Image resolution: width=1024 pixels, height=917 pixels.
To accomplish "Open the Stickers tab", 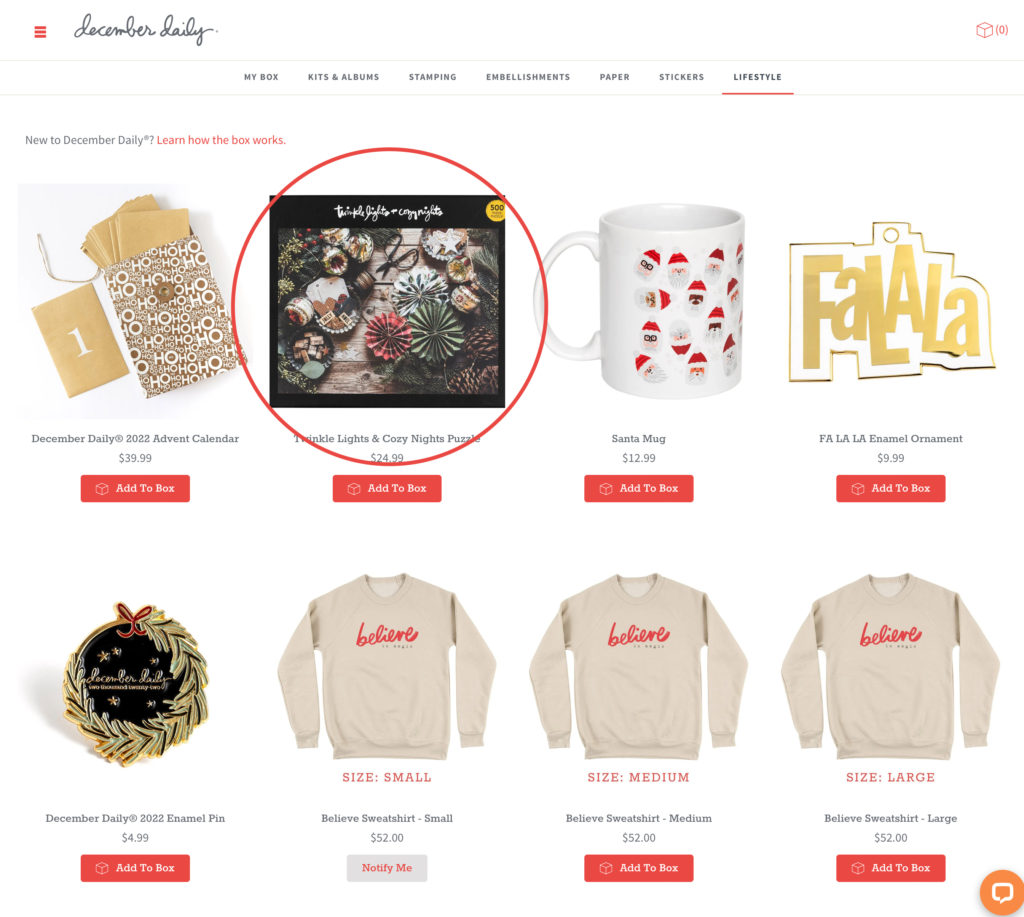I will (x=681, y=77).
